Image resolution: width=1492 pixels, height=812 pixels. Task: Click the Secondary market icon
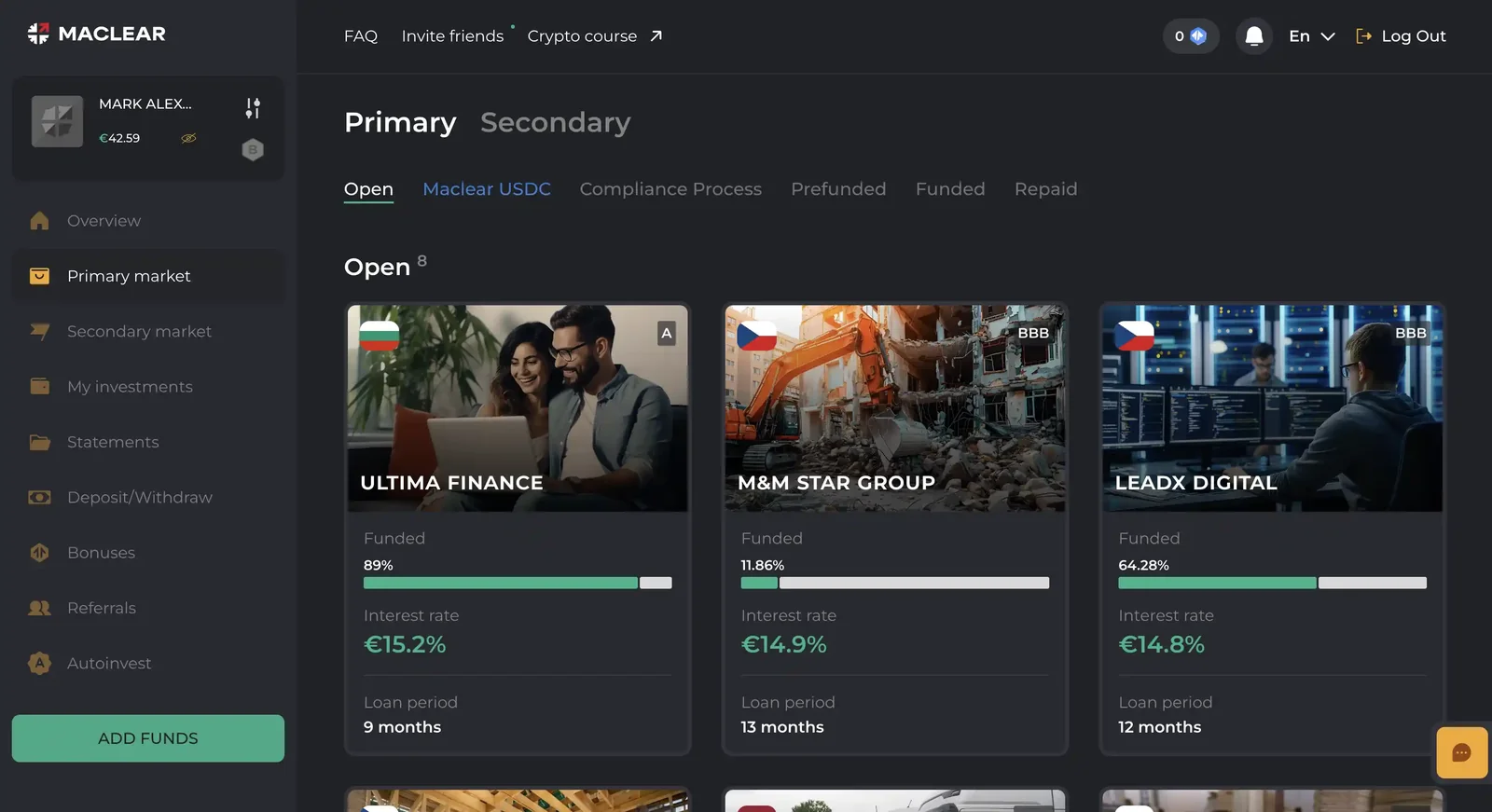pyautogui.click(x=39, y=331)
